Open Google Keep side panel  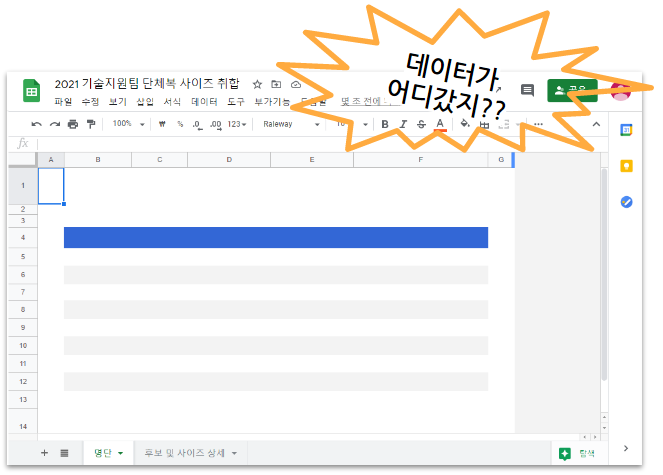pos(626,166)
